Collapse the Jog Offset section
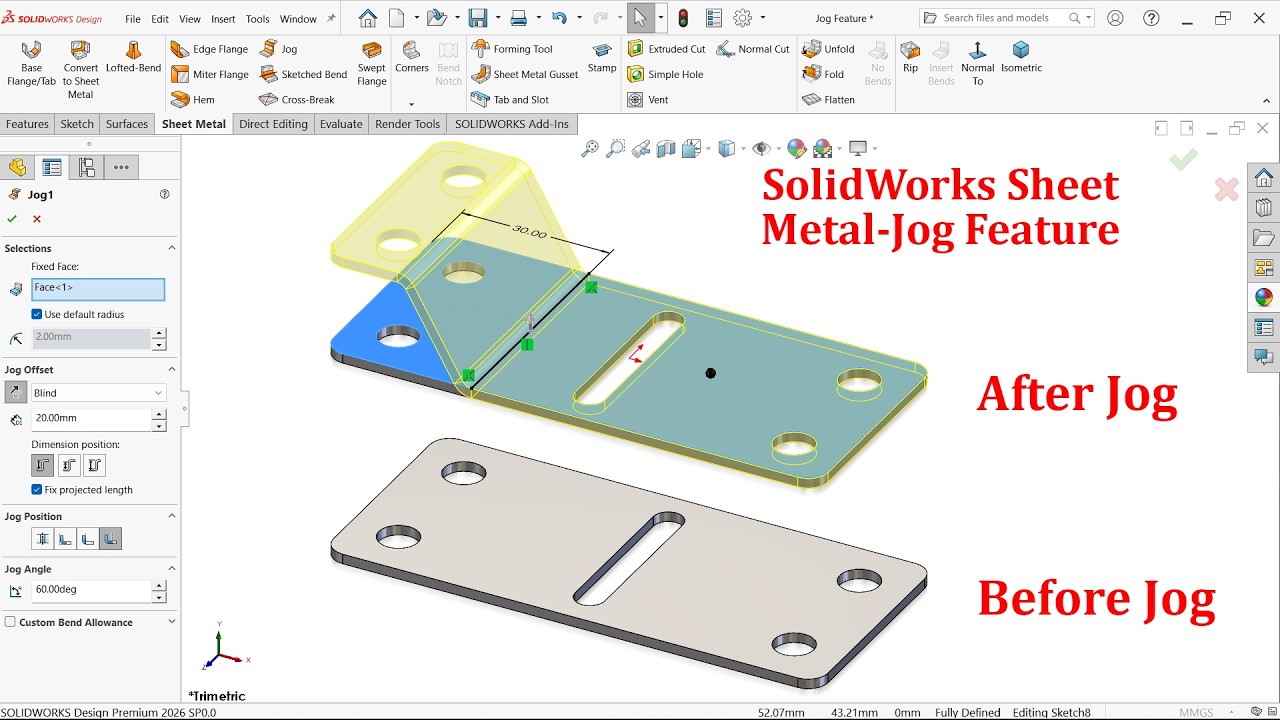This screenshot has height=720, width=1280. click(171, 369)
